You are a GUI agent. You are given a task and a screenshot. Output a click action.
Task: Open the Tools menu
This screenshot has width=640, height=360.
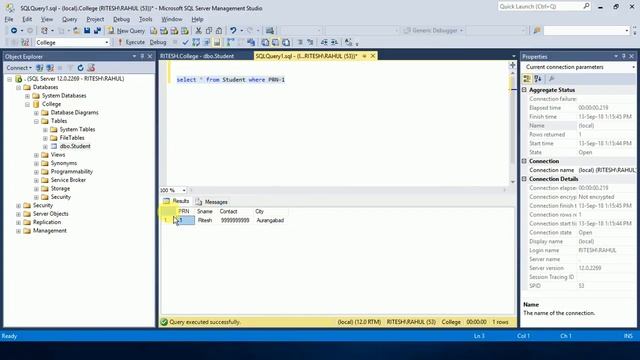[145, 19]
